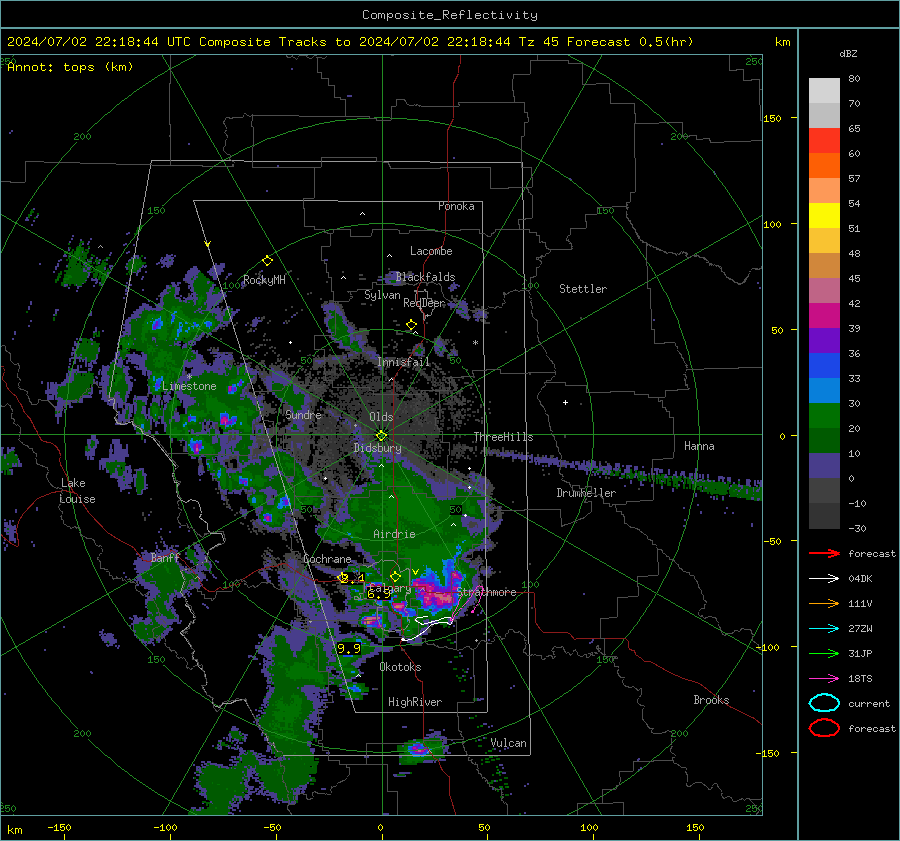
Task: Click the white storm track outline south of Strathmore
Action: pyautogui.click(x=428, y=627)
